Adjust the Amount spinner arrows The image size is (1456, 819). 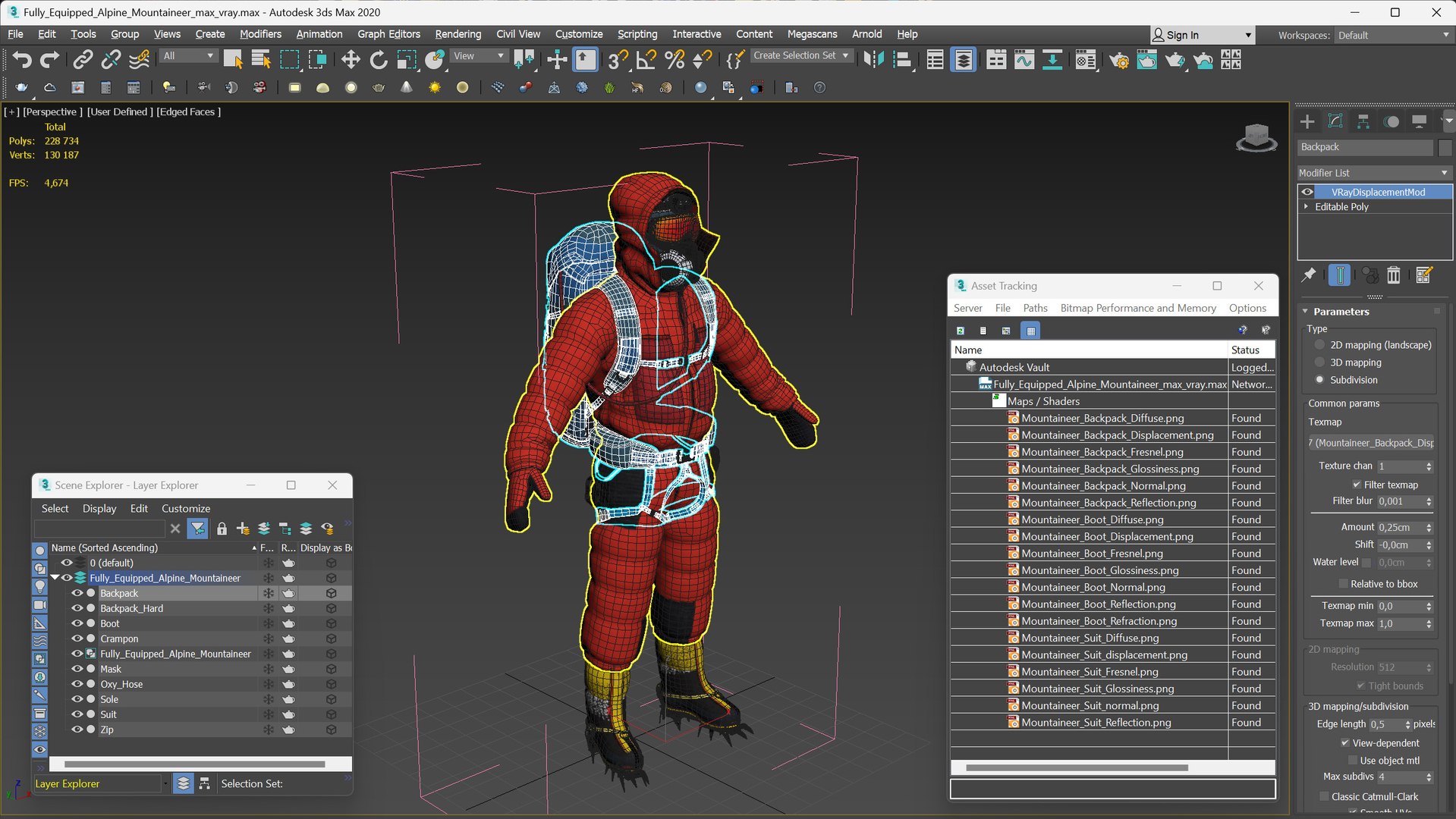point(1429,527)
